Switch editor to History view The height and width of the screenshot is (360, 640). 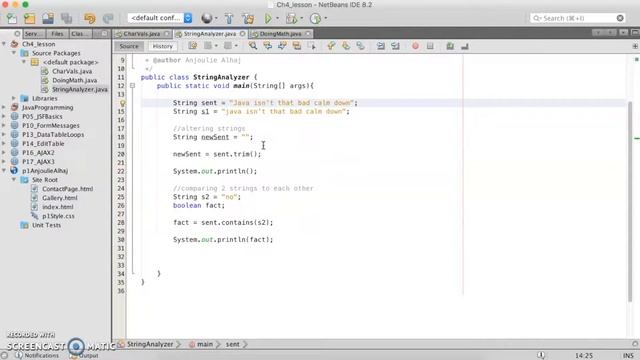coord(162,46)
